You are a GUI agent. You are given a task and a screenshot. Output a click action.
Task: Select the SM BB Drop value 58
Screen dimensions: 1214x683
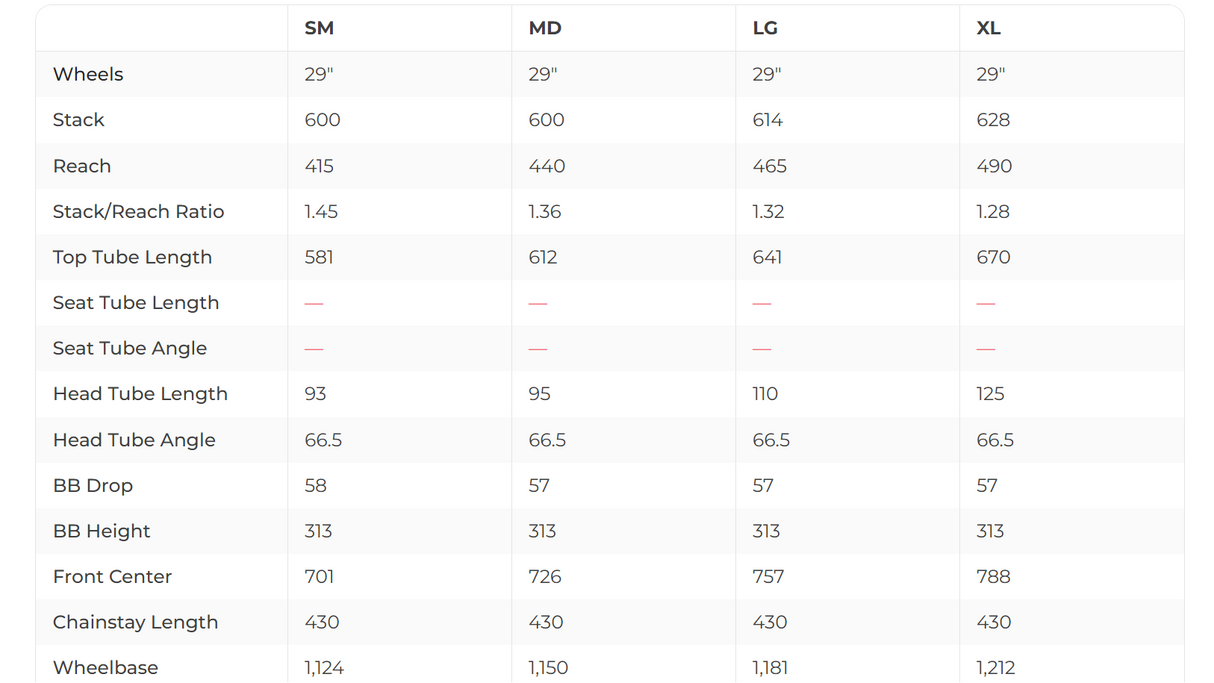pyautogui.click(x=316, y=485)
